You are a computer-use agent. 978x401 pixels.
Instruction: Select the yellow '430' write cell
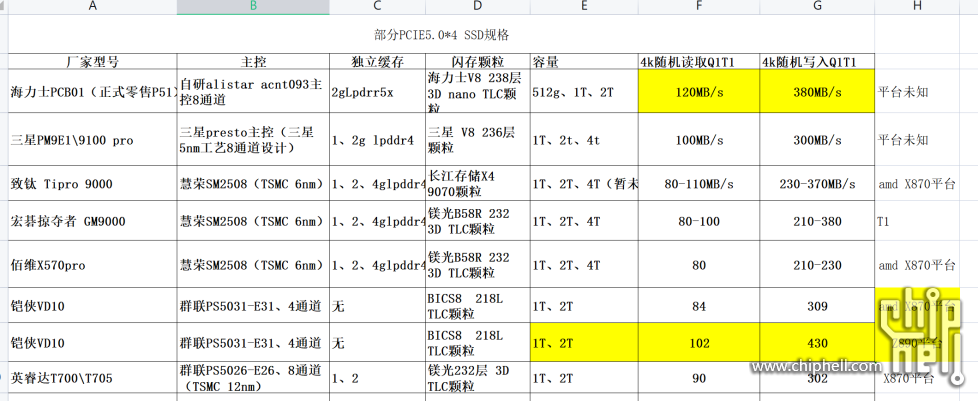point(817,342)
